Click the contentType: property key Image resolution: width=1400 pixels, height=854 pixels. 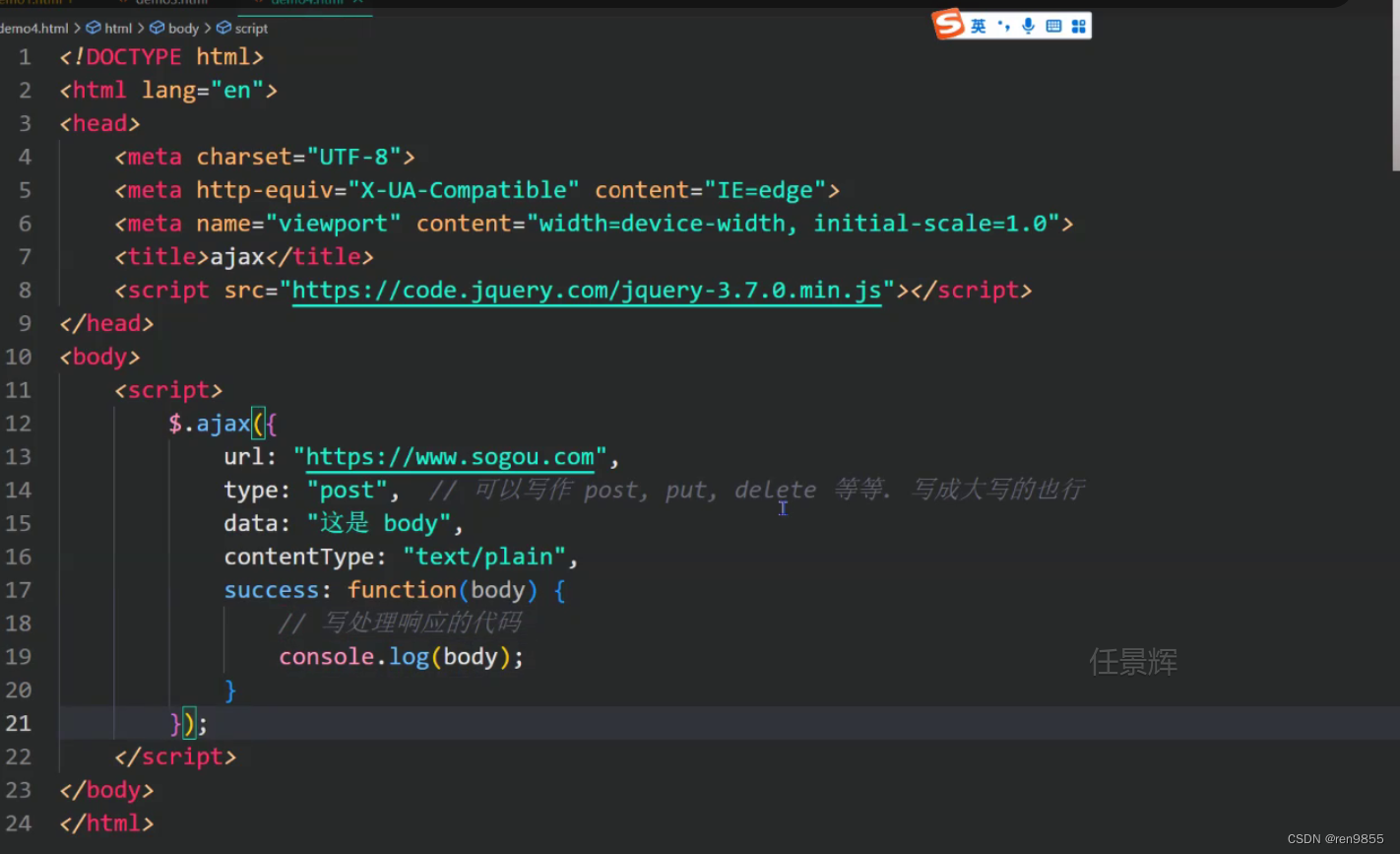tap(305, 557)
